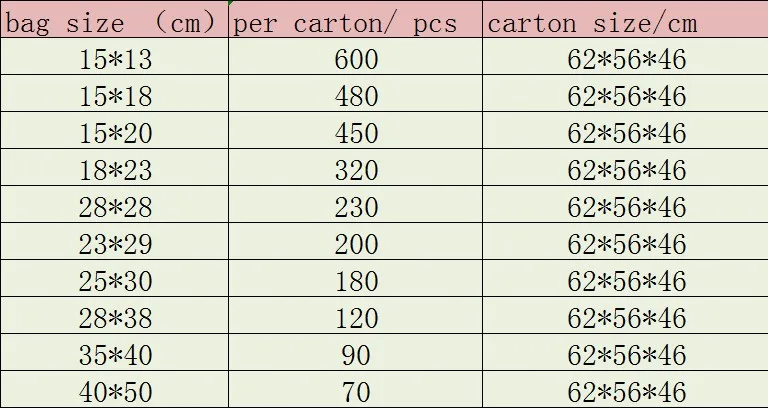
Task: Click the 40*50 bag size cell
Action: (x=115, y=391)
